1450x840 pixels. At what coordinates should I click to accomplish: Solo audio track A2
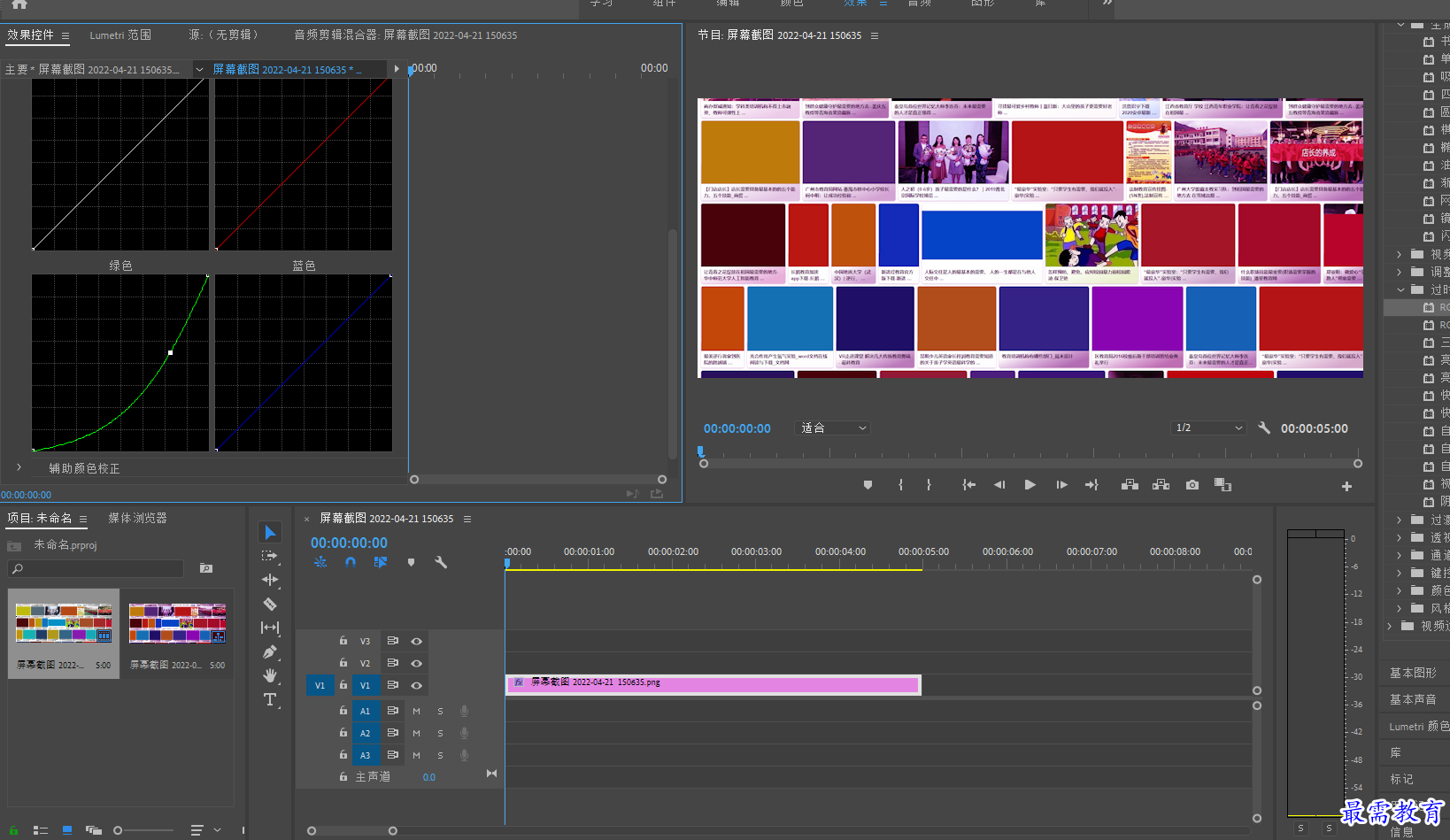point(440,733)
